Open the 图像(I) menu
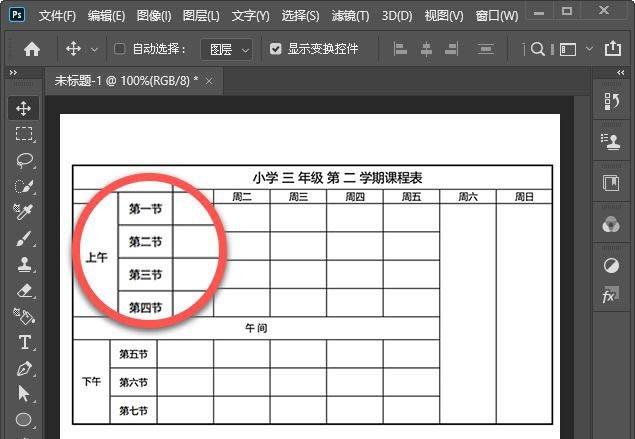Screen dimensions: 635x439 [154, 16]
